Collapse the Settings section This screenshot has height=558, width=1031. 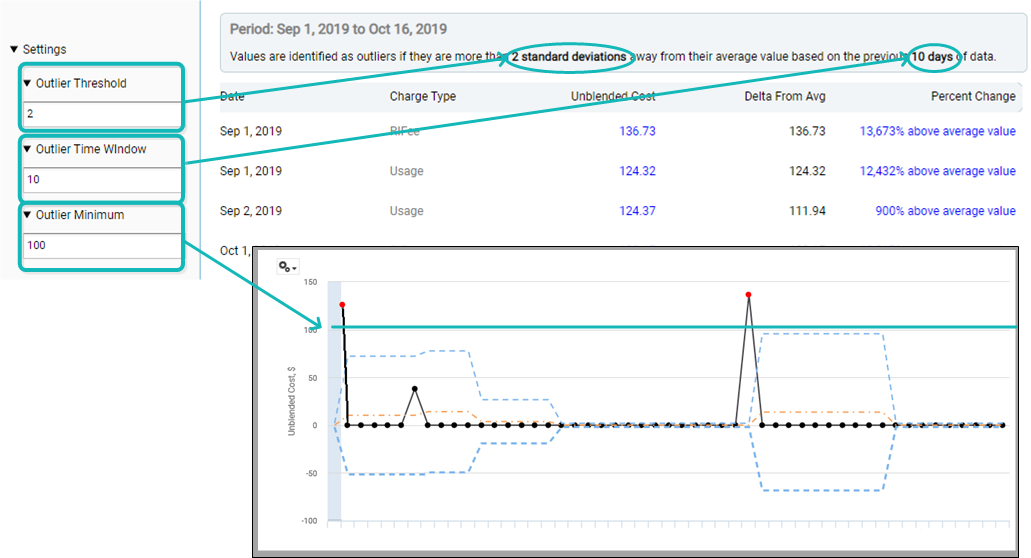14,49
